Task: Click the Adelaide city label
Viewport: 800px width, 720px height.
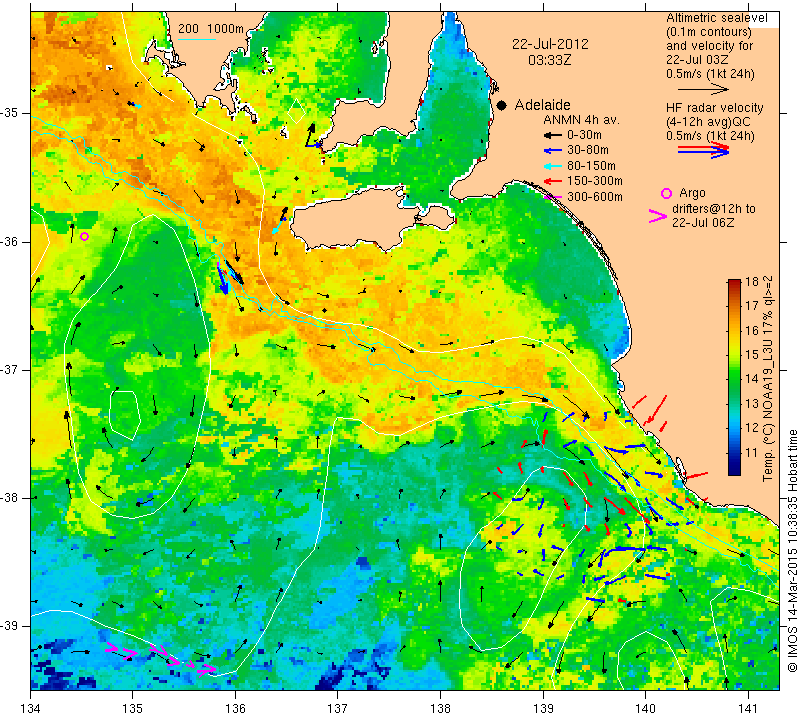Action: tap(542, 105)
